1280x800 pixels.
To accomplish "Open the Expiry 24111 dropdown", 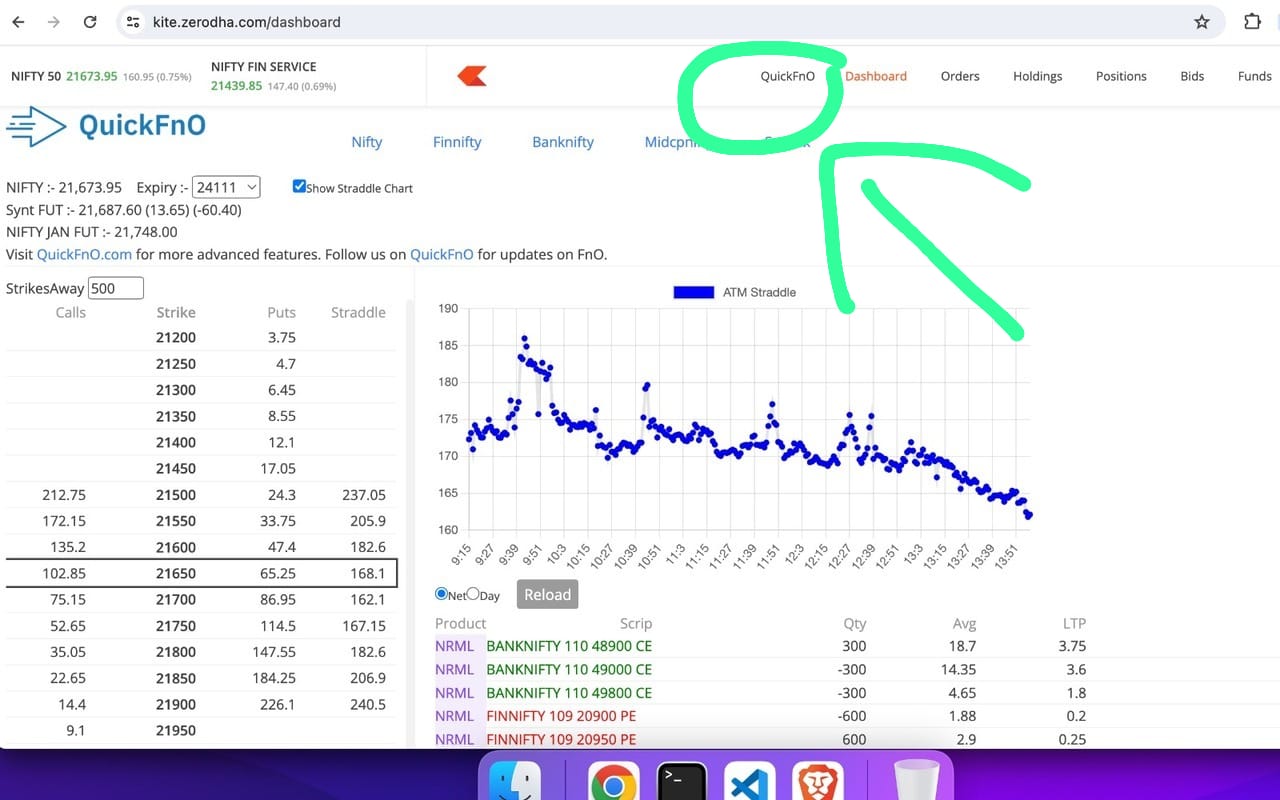I will pos(226,187).
